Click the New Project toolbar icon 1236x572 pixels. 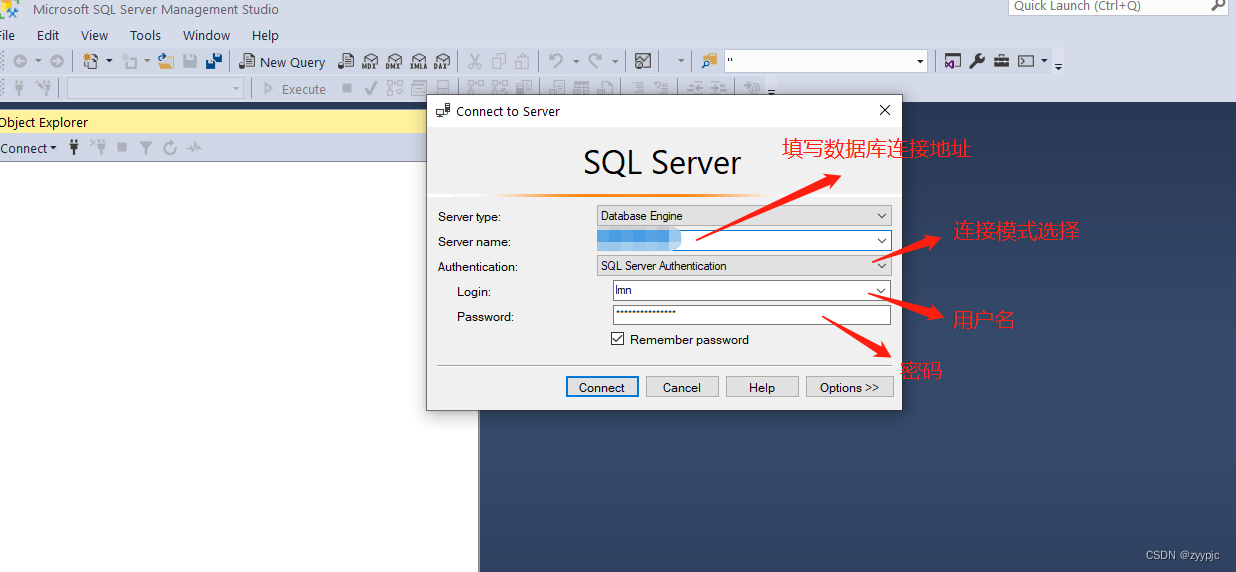(90, 61)
